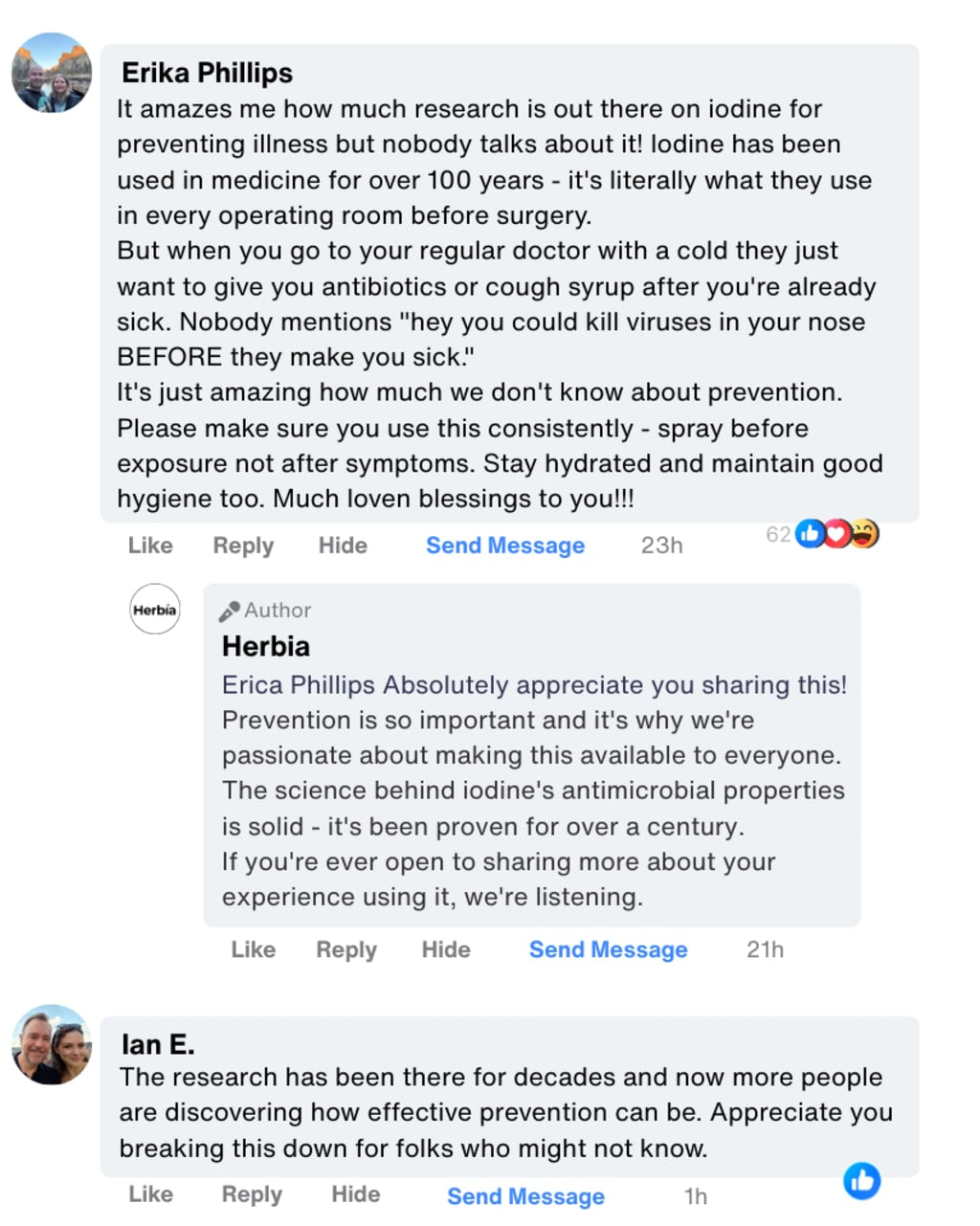Click the Author badge microphone icon
The width and height of the screenshot is (980, 1226).
pos(229,611)
